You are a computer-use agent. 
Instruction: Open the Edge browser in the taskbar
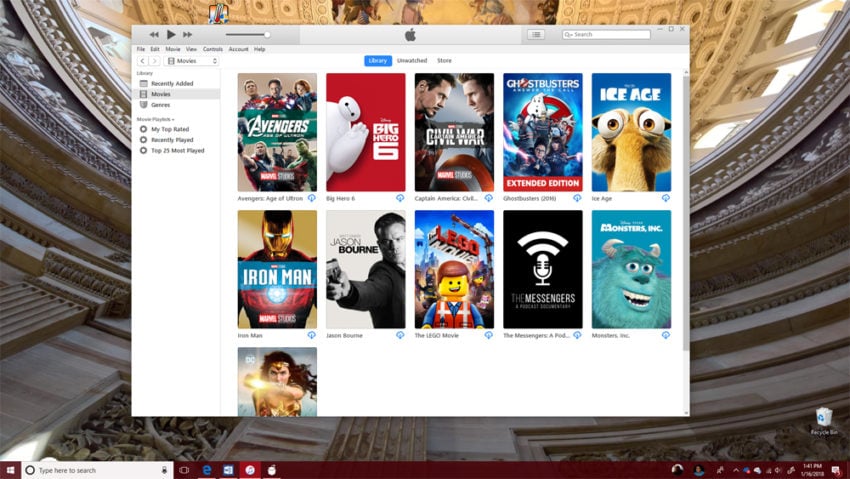tap(207, 470)
